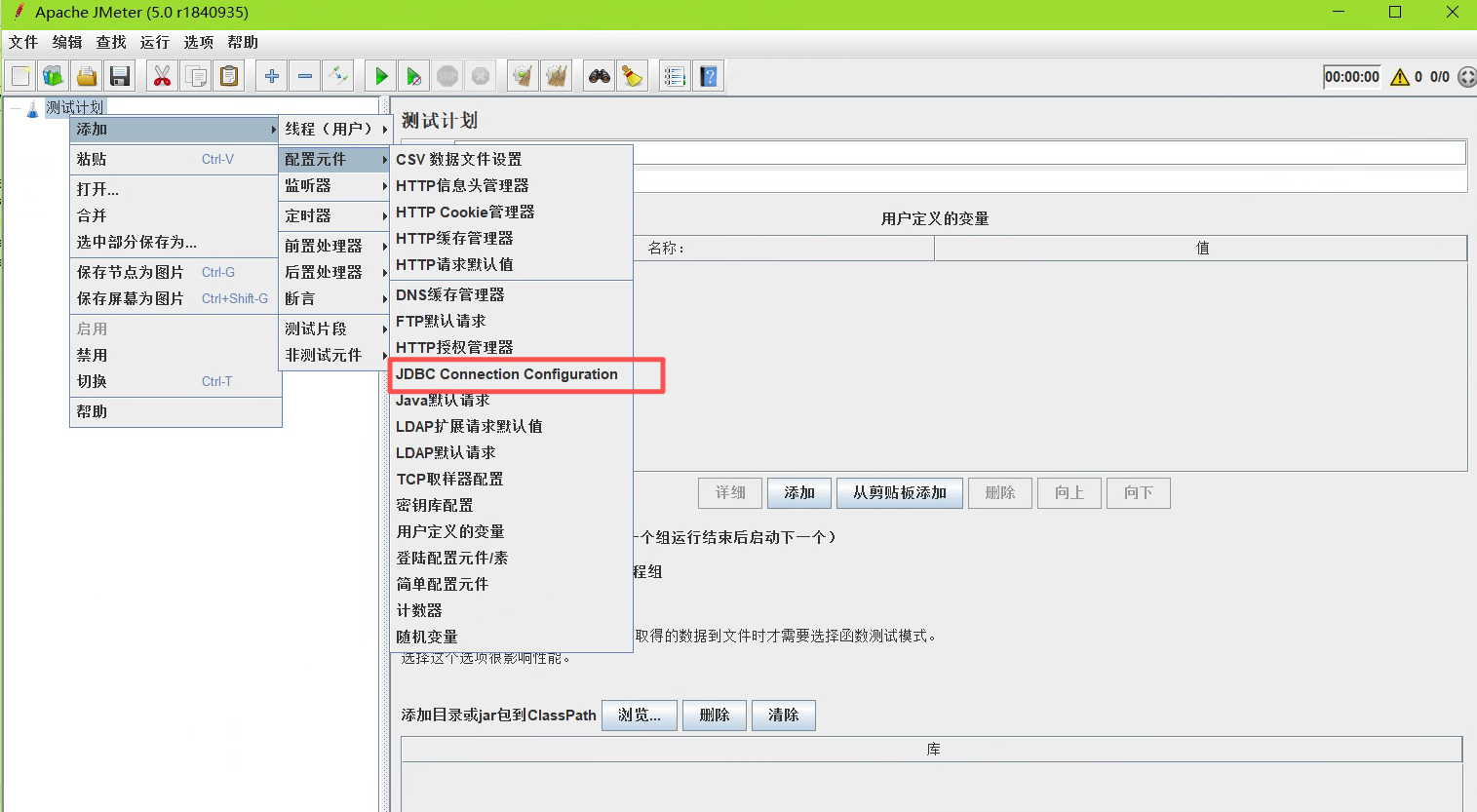Viewport: 1477px width, 812px height.
Task: Save the test plan with floppy icon
Action: coord(120,76)
